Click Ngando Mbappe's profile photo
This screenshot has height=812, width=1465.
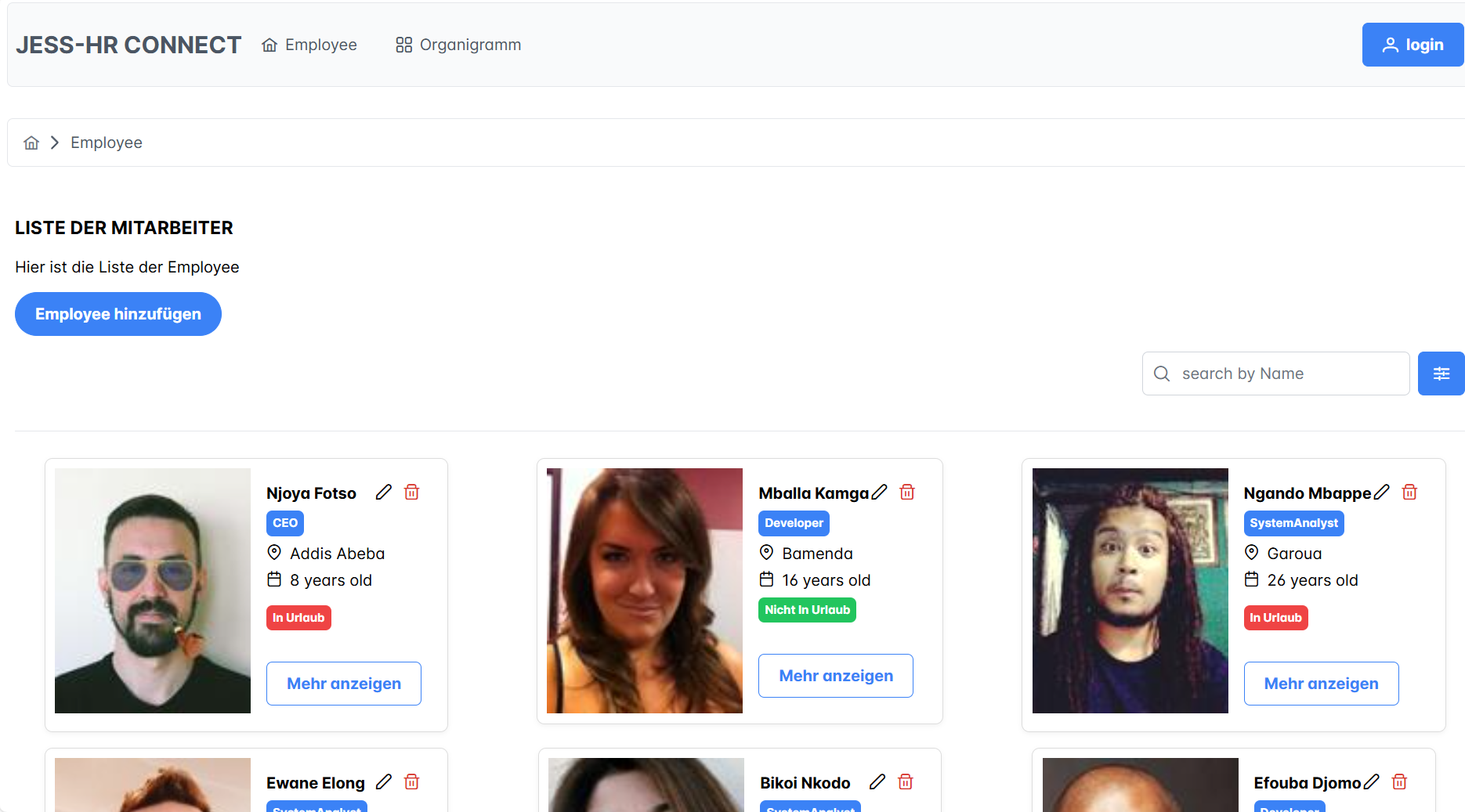tap(1130, 590)
